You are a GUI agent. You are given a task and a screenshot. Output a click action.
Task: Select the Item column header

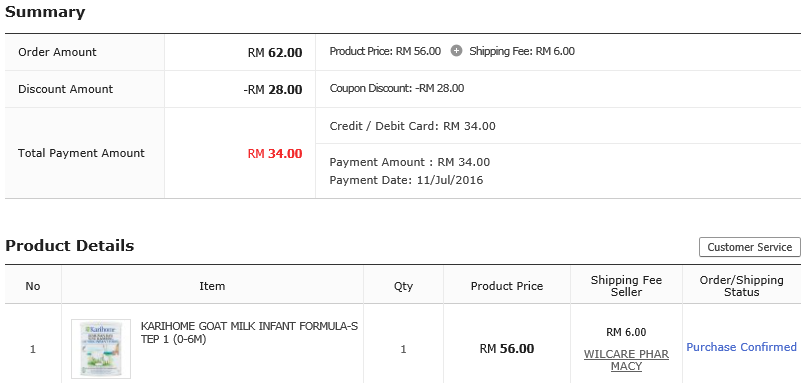[212, 286]
